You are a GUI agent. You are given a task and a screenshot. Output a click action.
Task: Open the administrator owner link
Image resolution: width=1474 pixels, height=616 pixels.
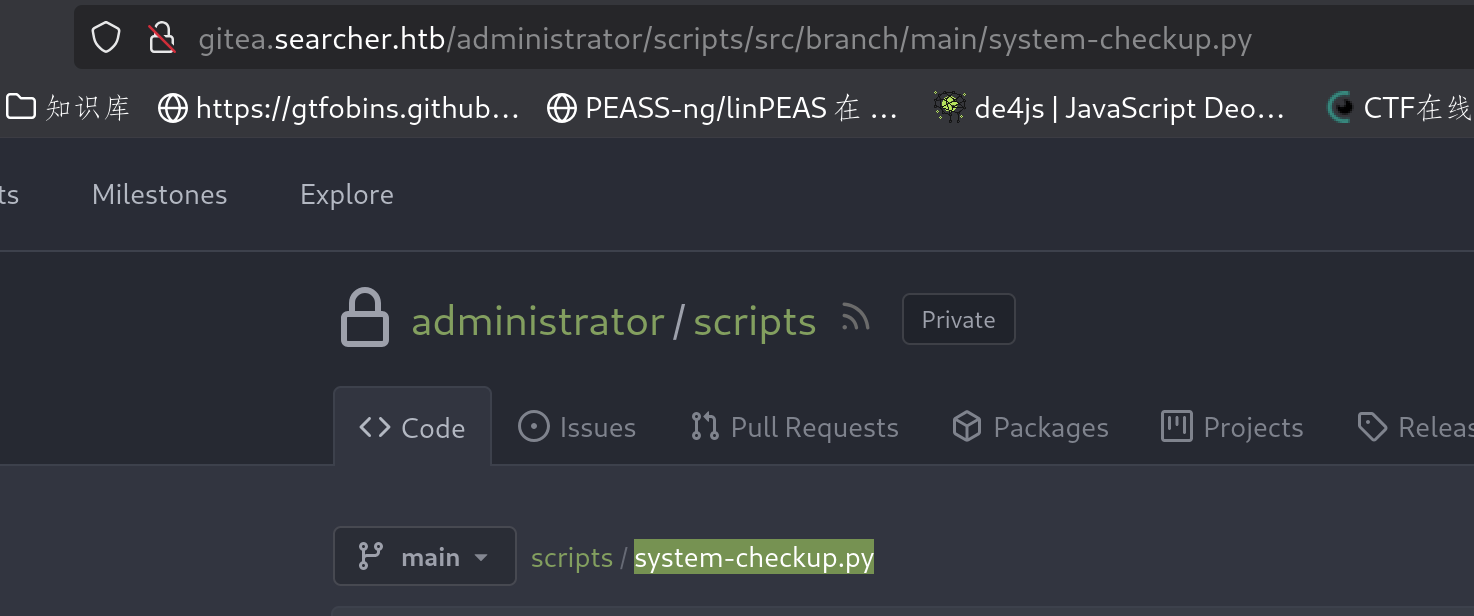click(538, 322)
